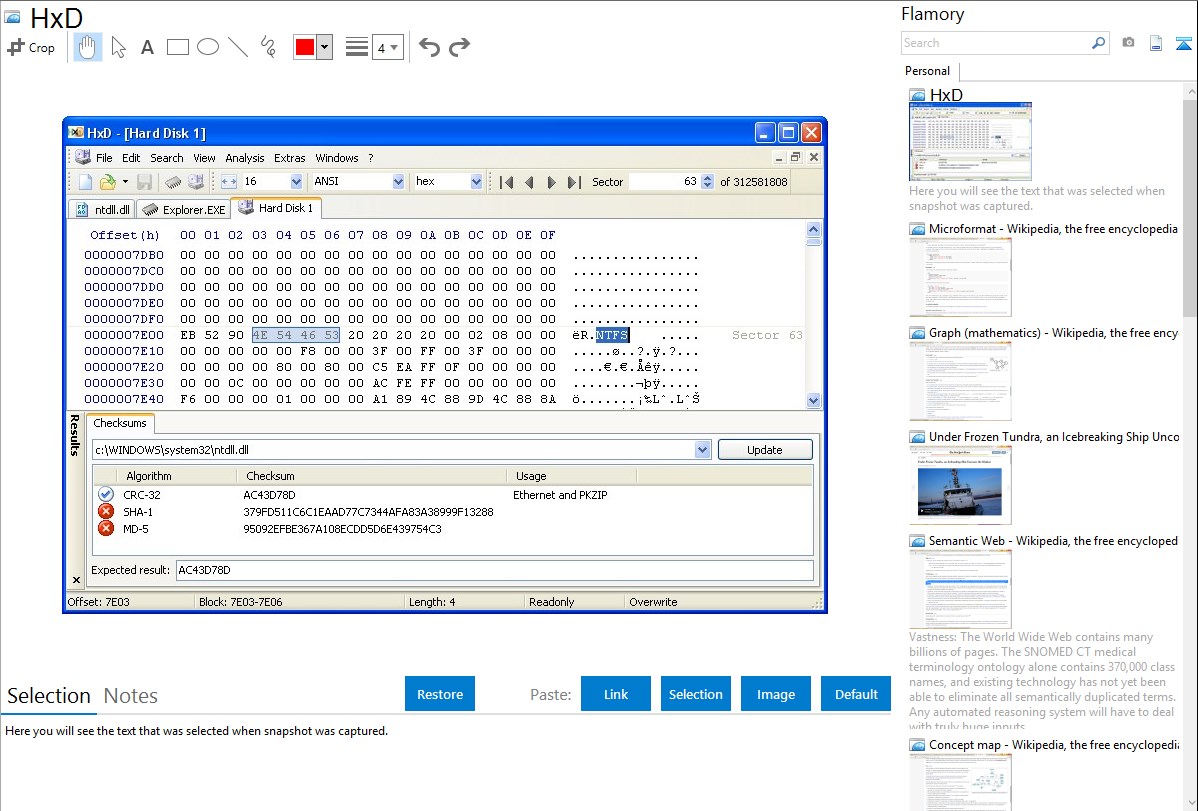Click the New file icon in HxD
This screenshot has width=1198, height=811.
point(86,182)
